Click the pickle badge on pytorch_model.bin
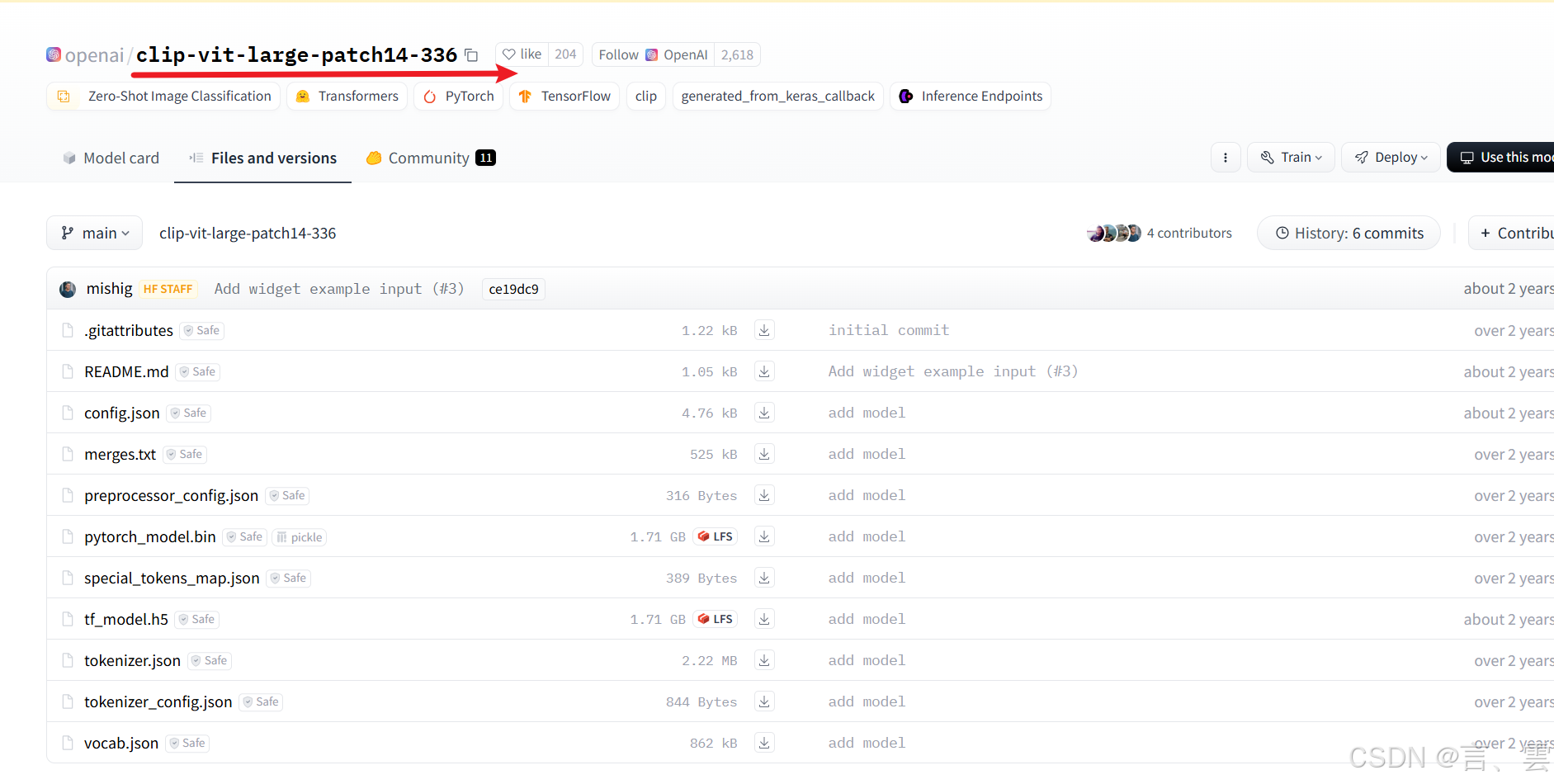The height and width of the screenshot is (784, 1554). tap(300, 537)
